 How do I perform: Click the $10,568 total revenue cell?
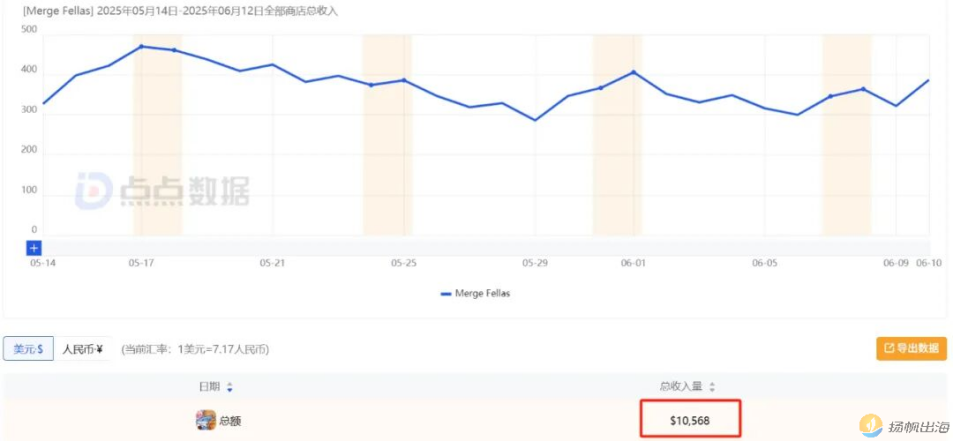coord(690,421)
